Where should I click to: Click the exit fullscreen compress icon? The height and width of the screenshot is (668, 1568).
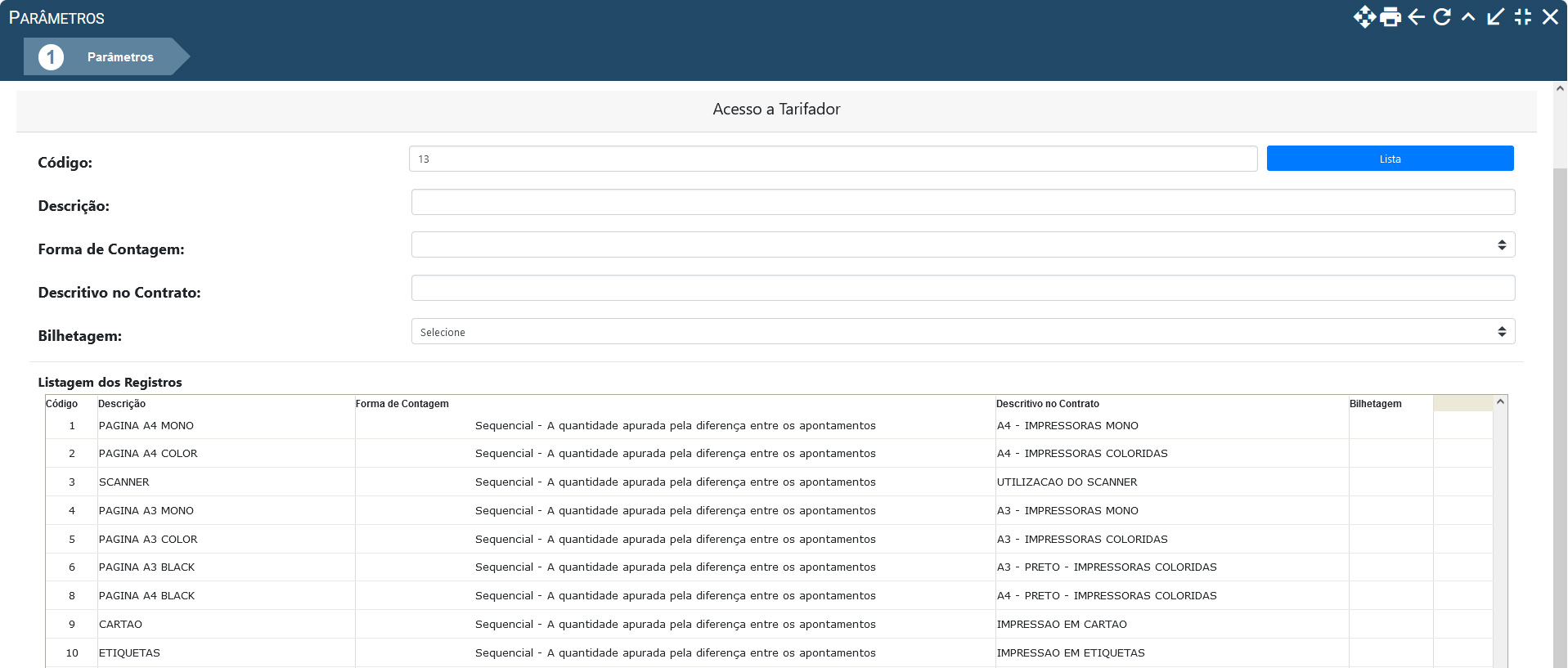point(1522,17)
